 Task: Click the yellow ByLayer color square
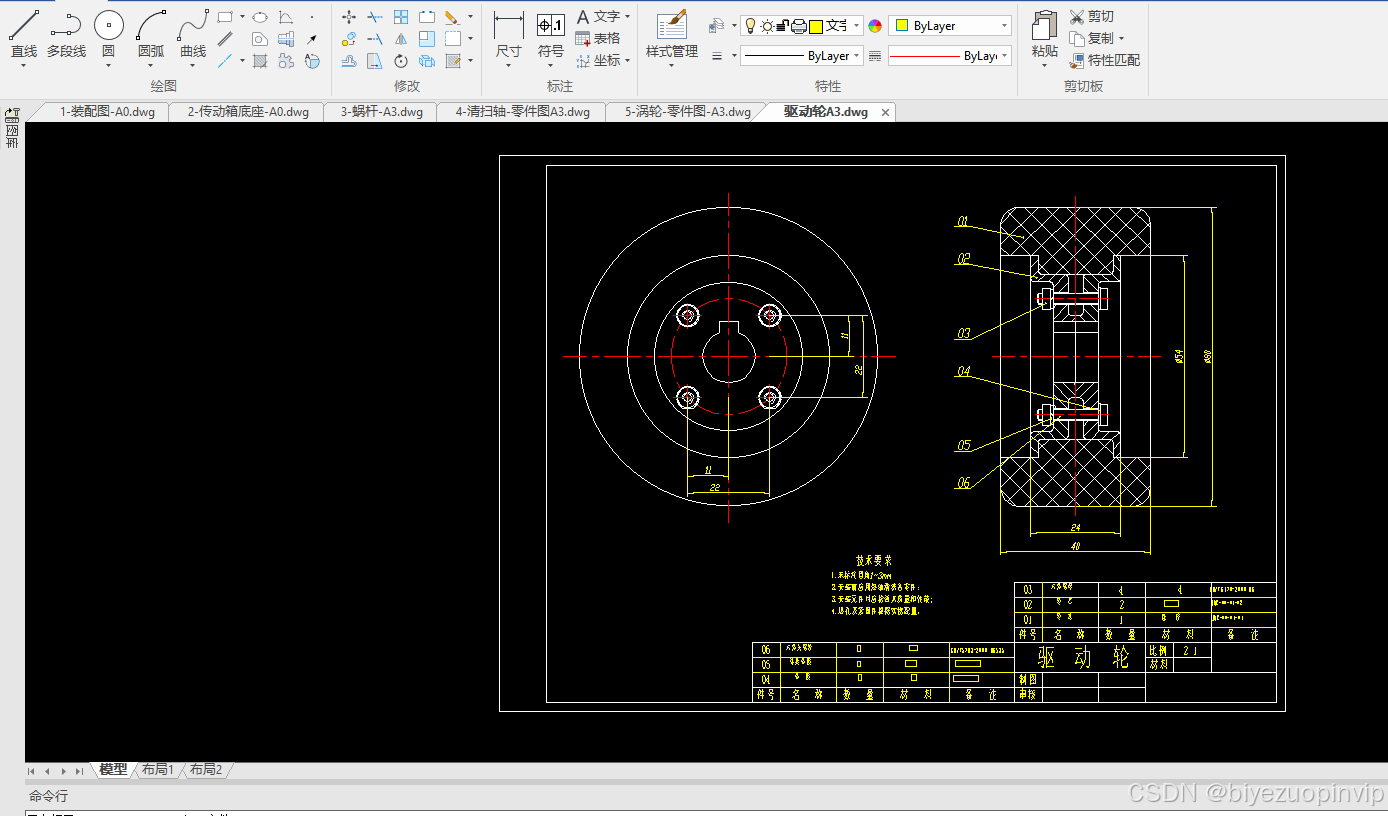903,25
